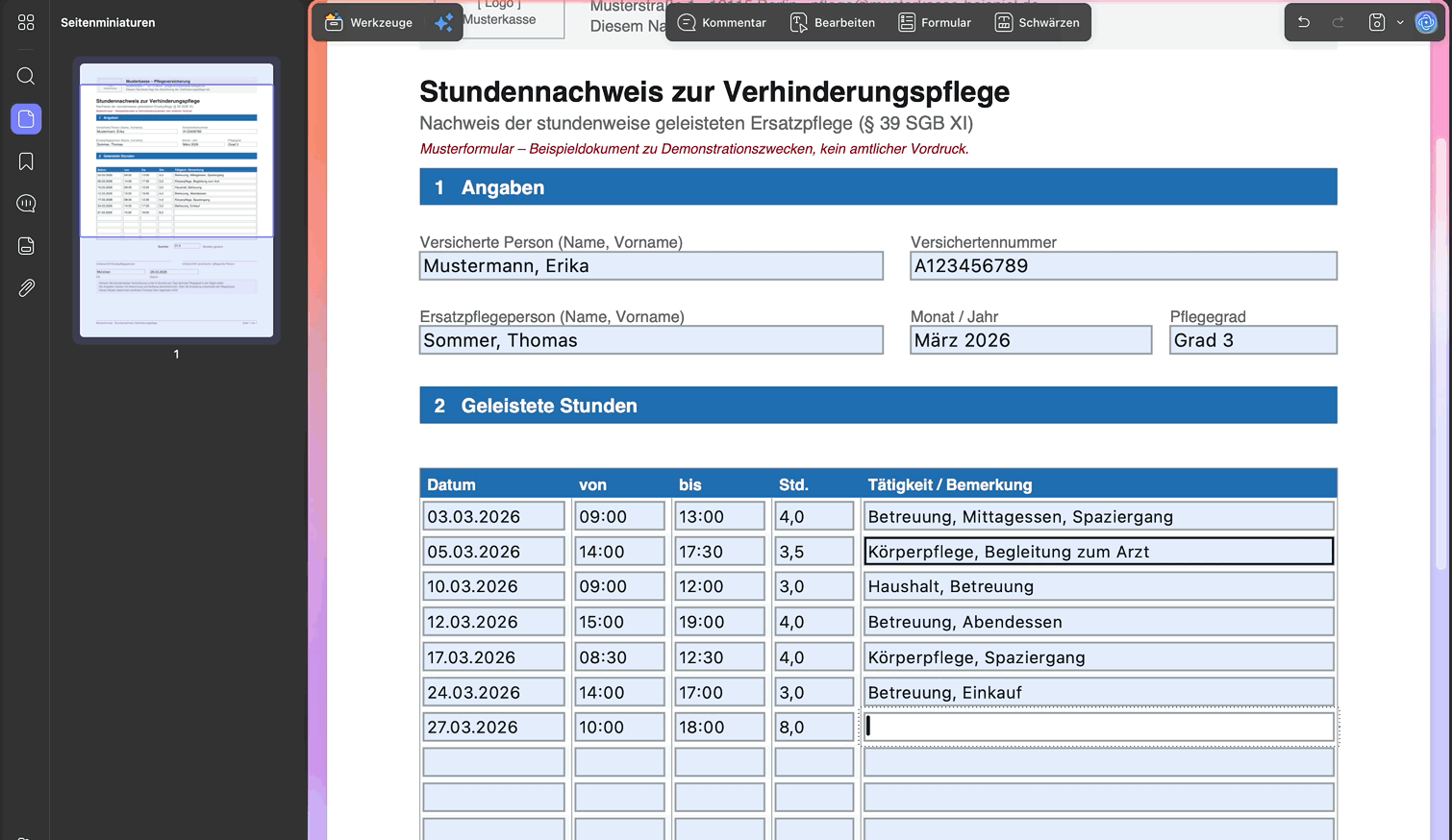Image resolution: width=1452 pixels, height=840 pixels.
Task: Switch to Formular mode
Action: [x=935, y=22]
